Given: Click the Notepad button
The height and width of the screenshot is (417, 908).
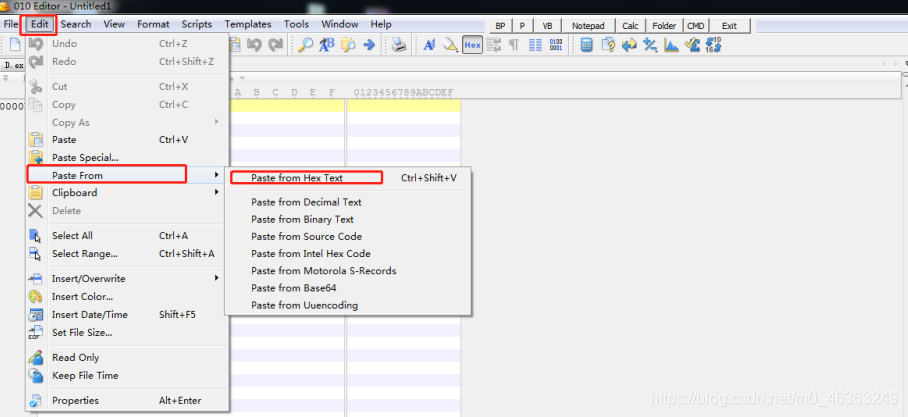Looking at the screenshot, I should click(x=588, y=25).
